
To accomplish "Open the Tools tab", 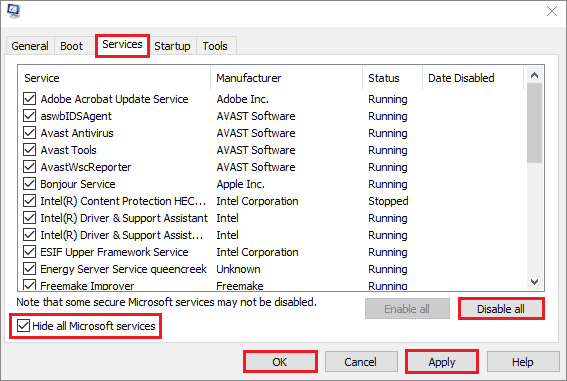I will [215, 46].
